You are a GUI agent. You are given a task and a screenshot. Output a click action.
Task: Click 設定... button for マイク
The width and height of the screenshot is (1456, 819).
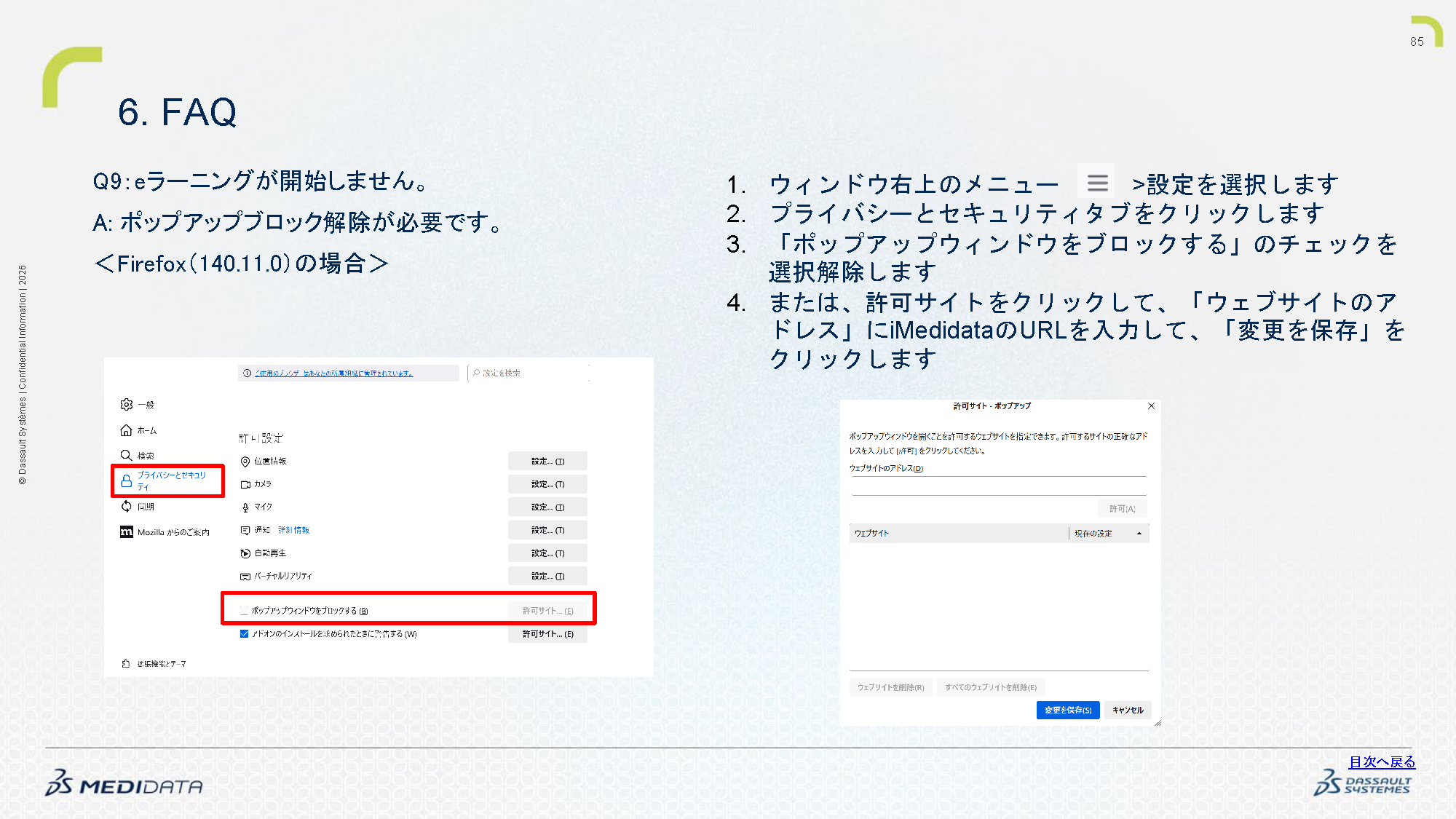547,507
